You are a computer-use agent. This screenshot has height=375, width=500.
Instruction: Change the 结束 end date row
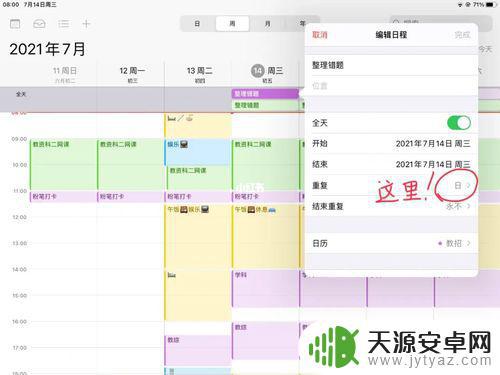pos(391,164)
